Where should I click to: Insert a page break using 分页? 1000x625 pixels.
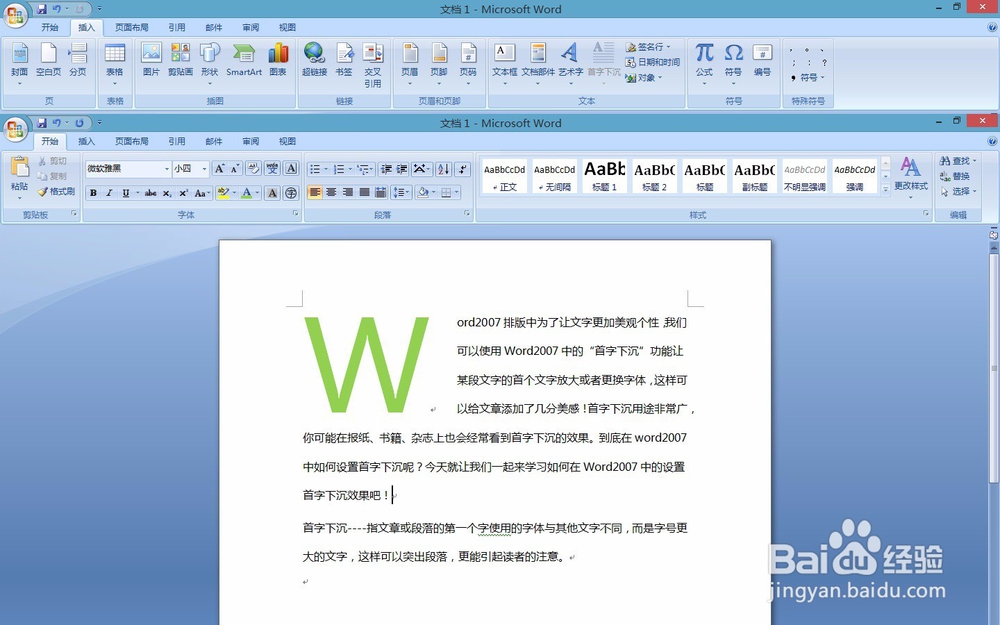click(78, 61)
